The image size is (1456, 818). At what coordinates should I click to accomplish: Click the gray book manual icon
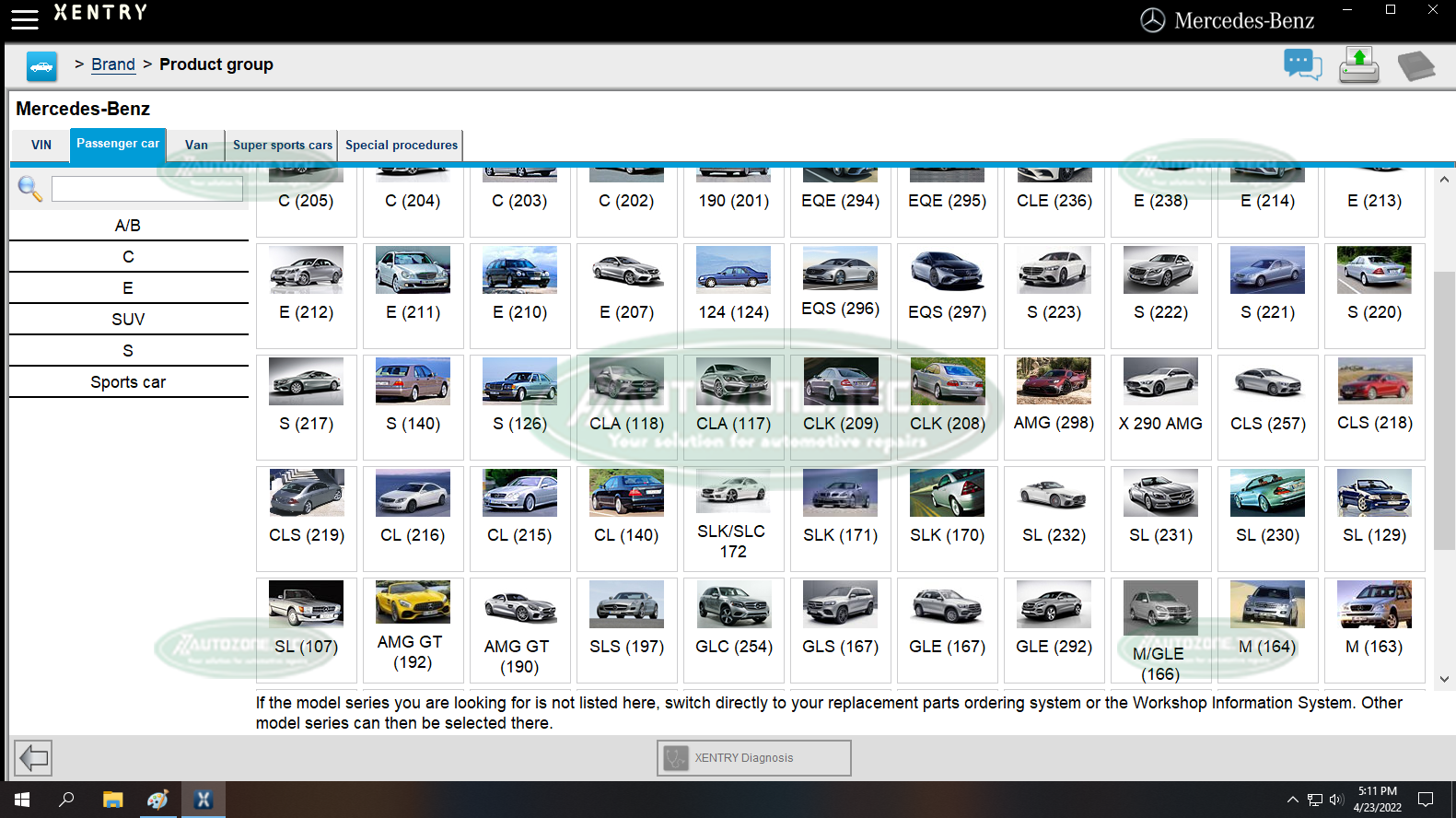pos(1415,66)
